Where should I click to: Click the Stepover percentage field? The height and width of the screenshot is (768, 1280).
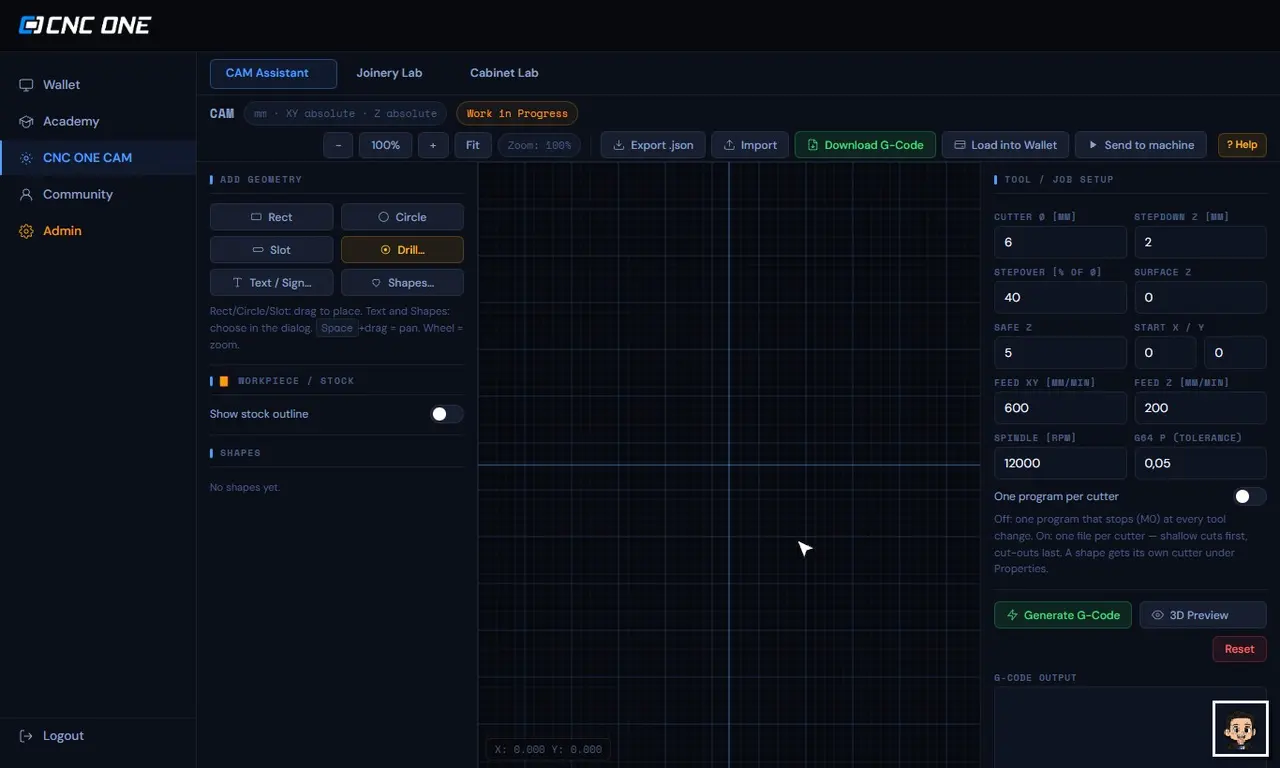click(1060, 297)
